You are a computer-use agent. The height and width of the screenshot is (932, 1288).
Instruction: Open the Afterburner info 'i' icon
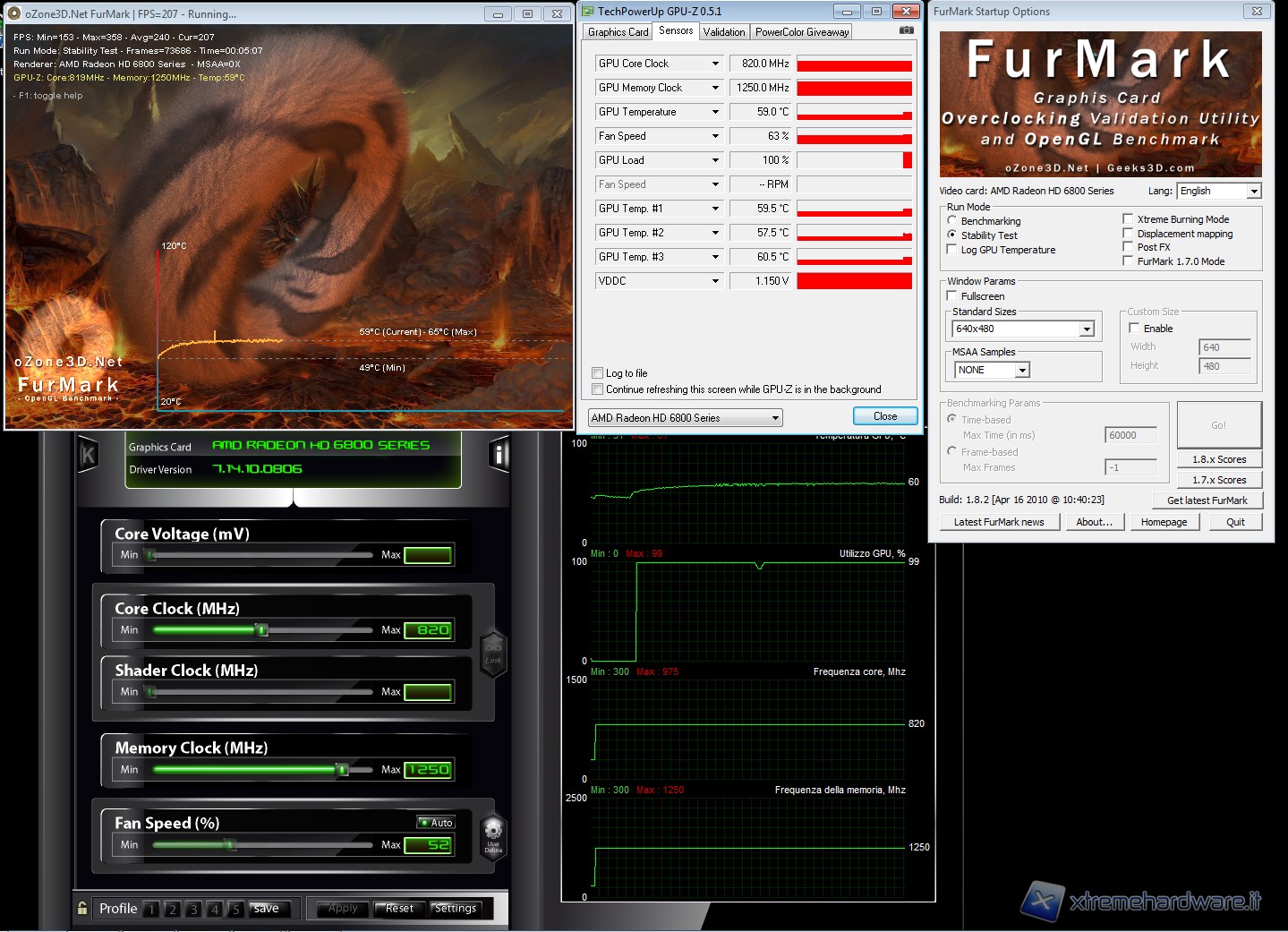pyautogui.click(x=499, y=455)
